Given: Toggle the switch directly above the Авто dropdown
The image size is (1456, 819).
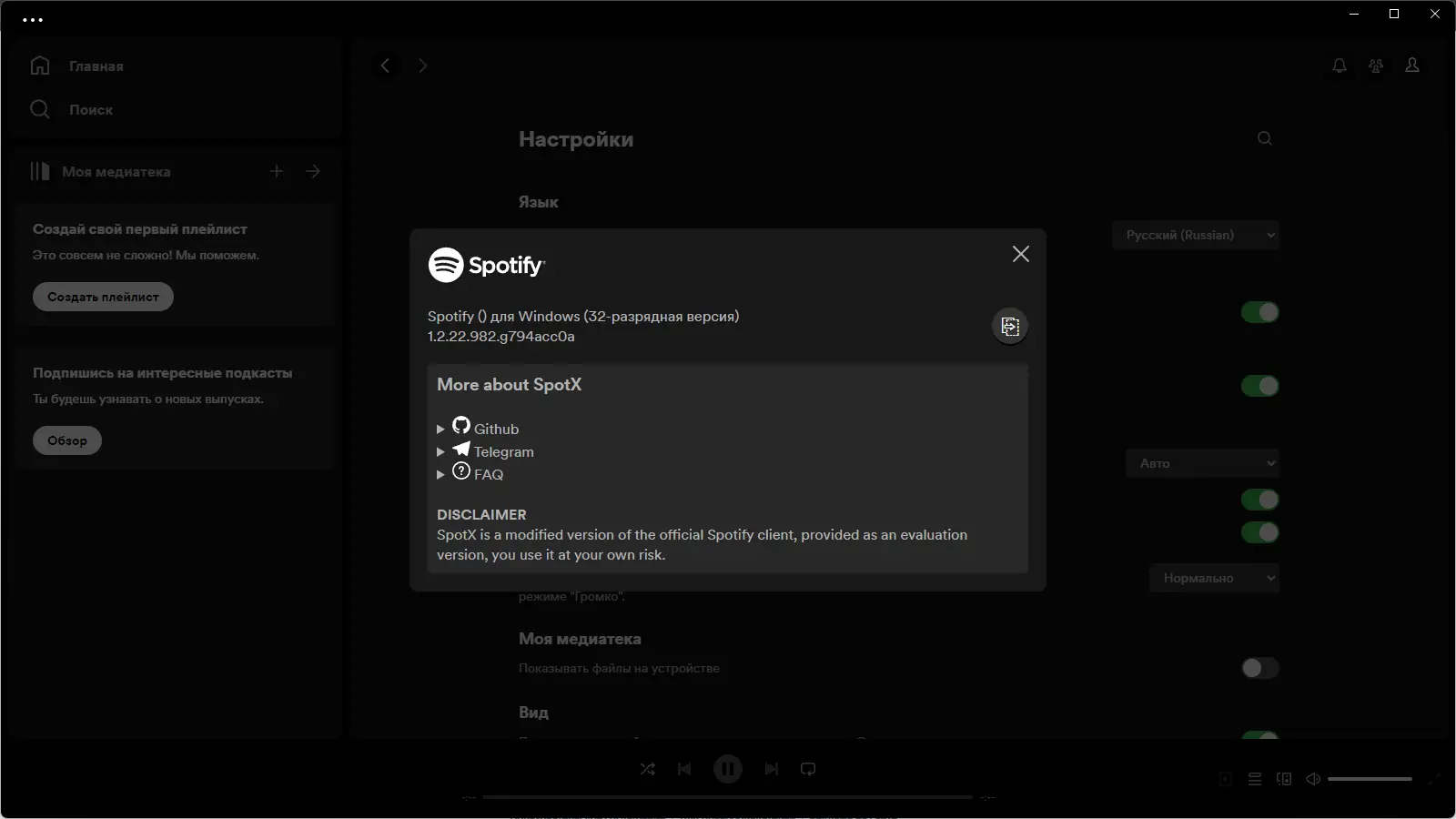Looking at the screenshot, I should coord(1260,386).
